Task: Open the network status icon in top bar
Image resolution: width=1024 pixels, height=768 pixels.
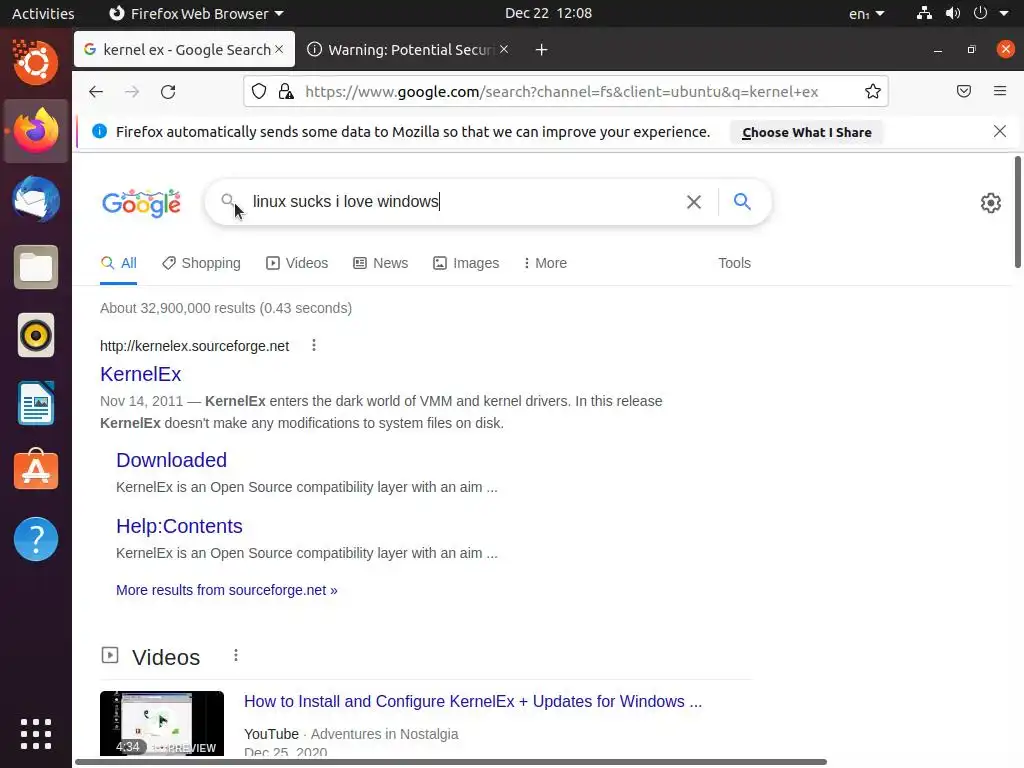Action: coord(924,13)
